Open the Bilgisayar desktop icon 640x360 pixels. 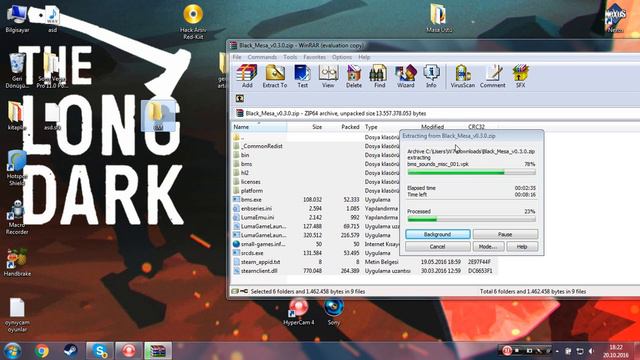(x=17, y=19)
